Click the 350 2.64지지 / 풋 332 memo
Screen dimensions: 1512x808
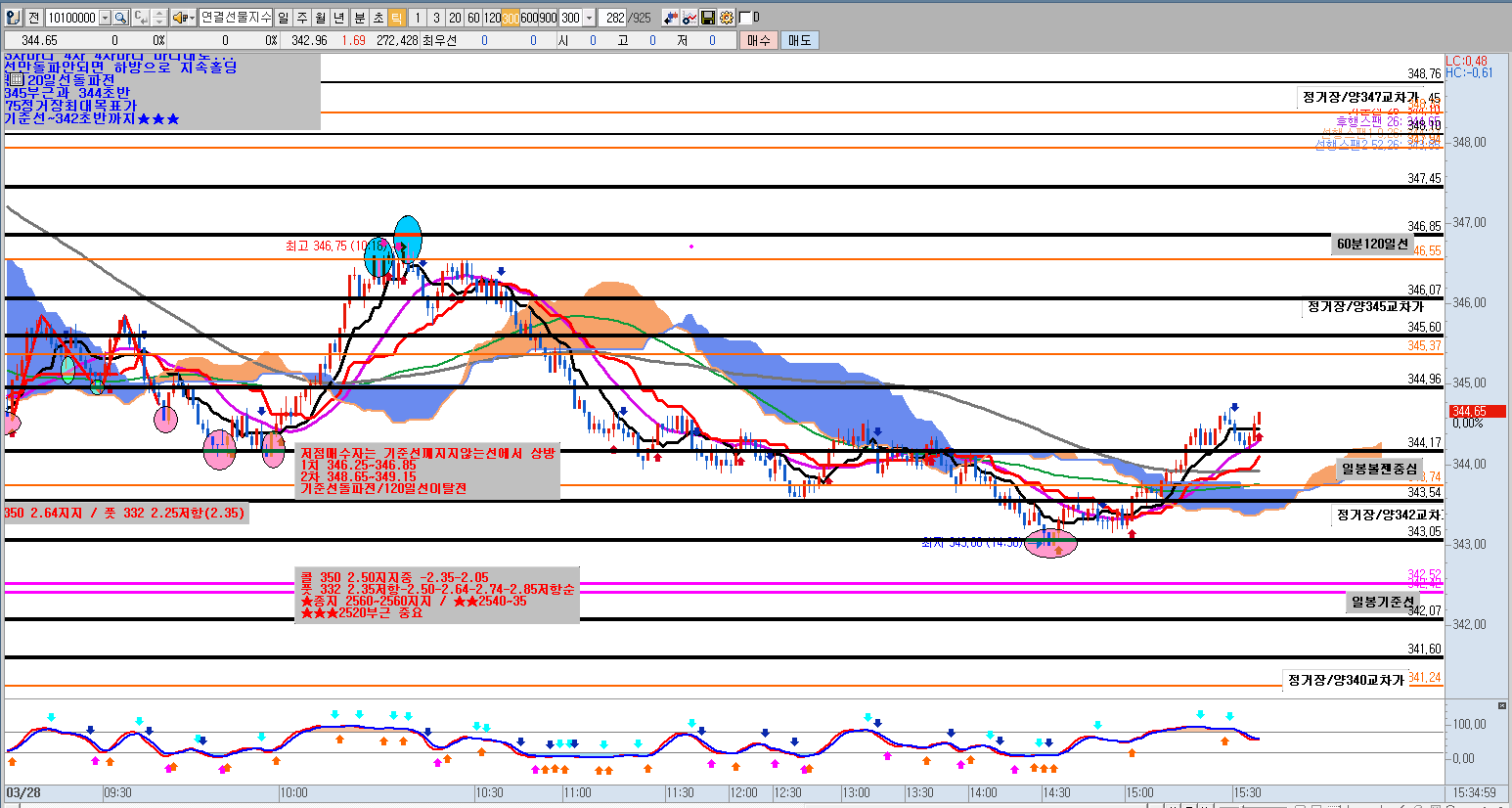click(125, 513)
